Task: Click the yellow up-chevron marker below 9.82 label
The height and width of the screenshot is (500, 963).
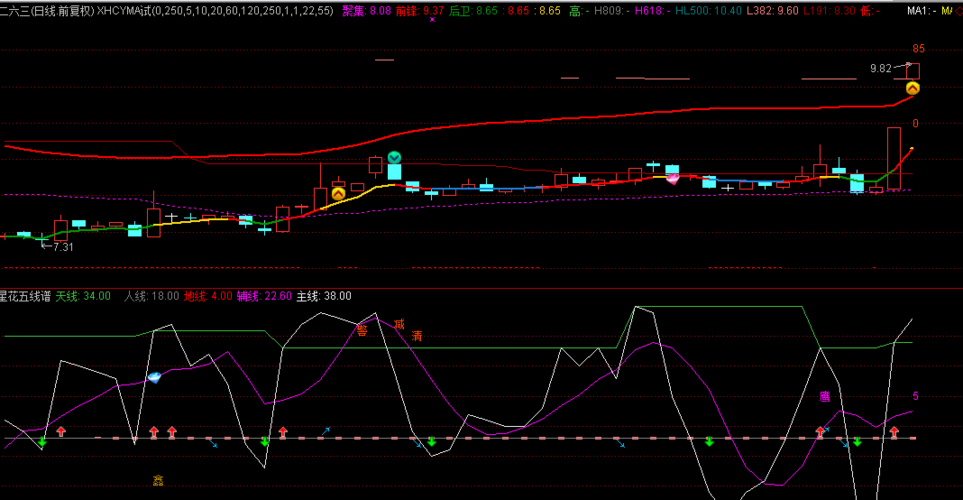Action: (913, 88)
